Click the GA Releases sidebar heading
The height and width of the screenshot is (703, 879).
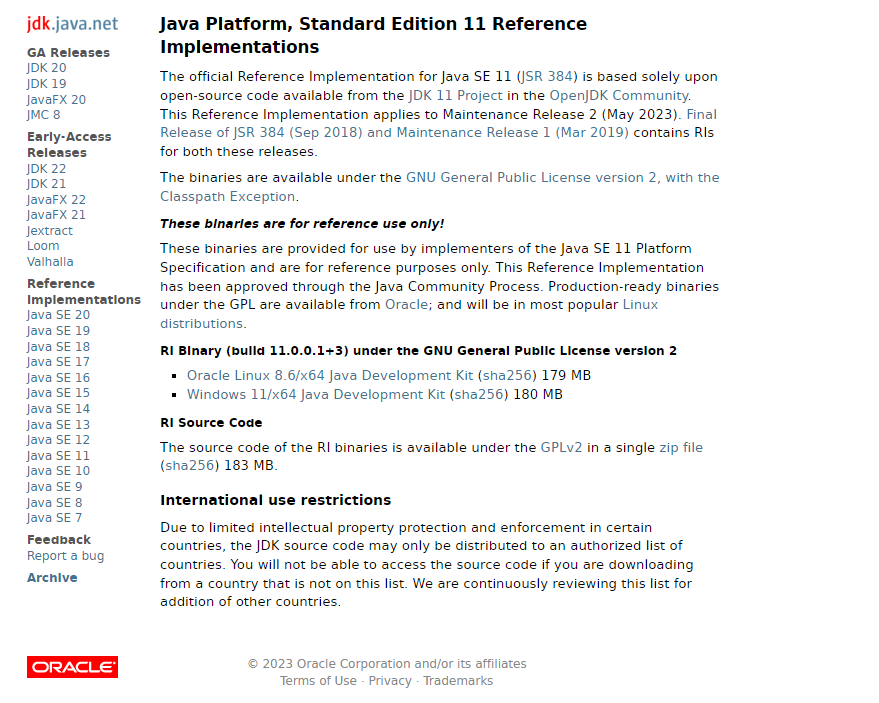68,53
